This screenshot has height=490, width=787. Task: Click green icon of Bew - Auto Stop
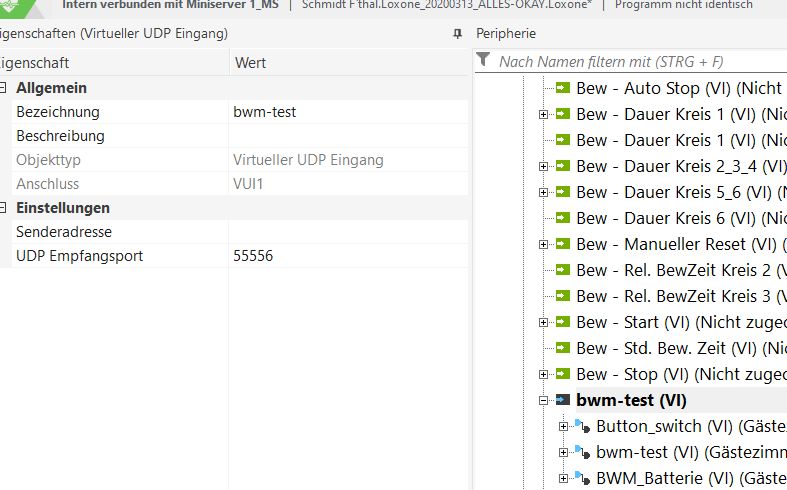click(x=563, y=88)
